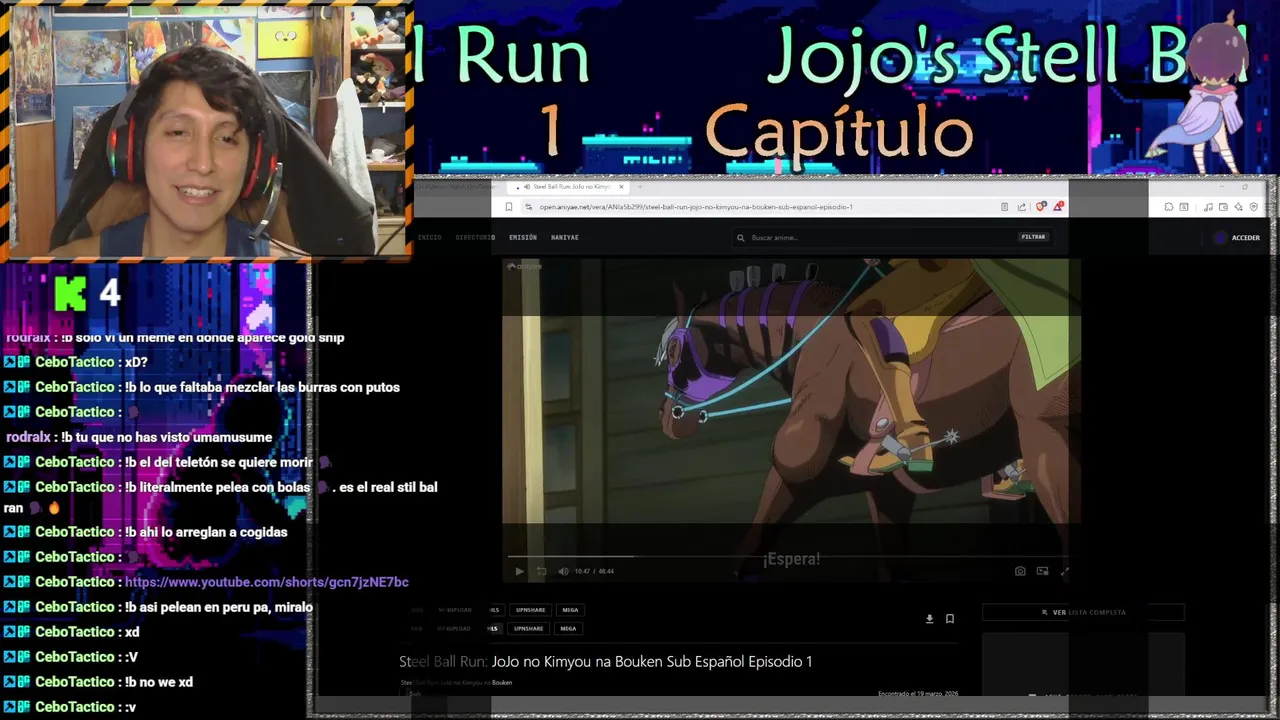Open the 'Steel Ball Run: JoJo no Kimyou na Bouken' series link
1280x720 pixels.
457,683
